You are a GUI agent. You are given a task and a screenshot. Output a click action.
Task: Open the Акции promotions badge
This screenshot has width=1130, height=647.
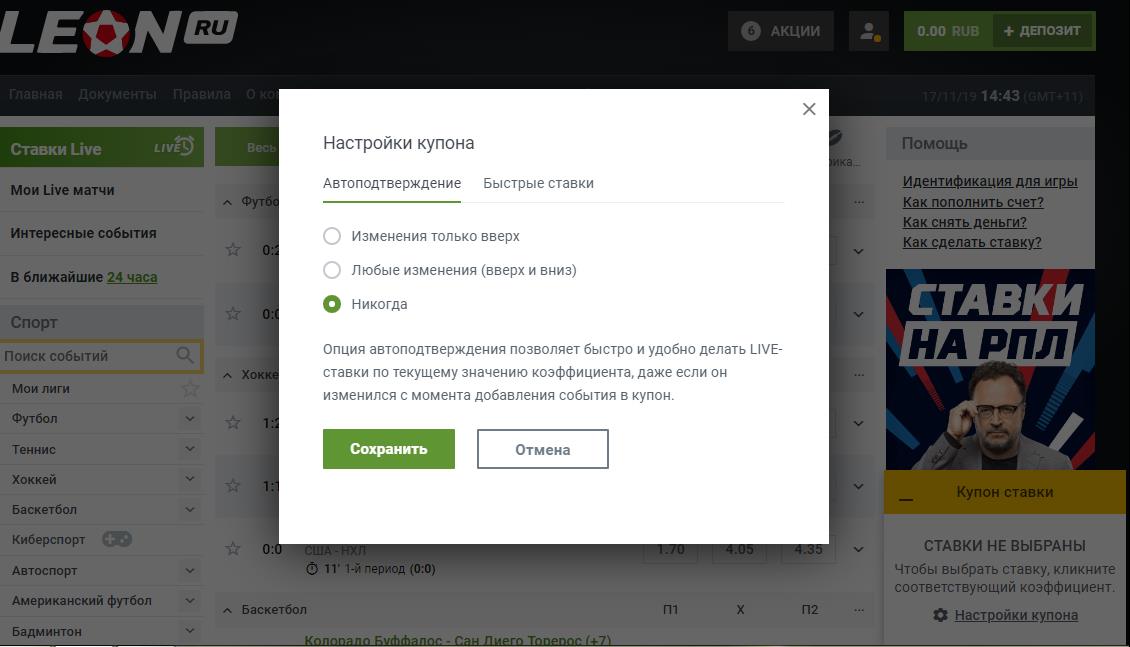780,31
